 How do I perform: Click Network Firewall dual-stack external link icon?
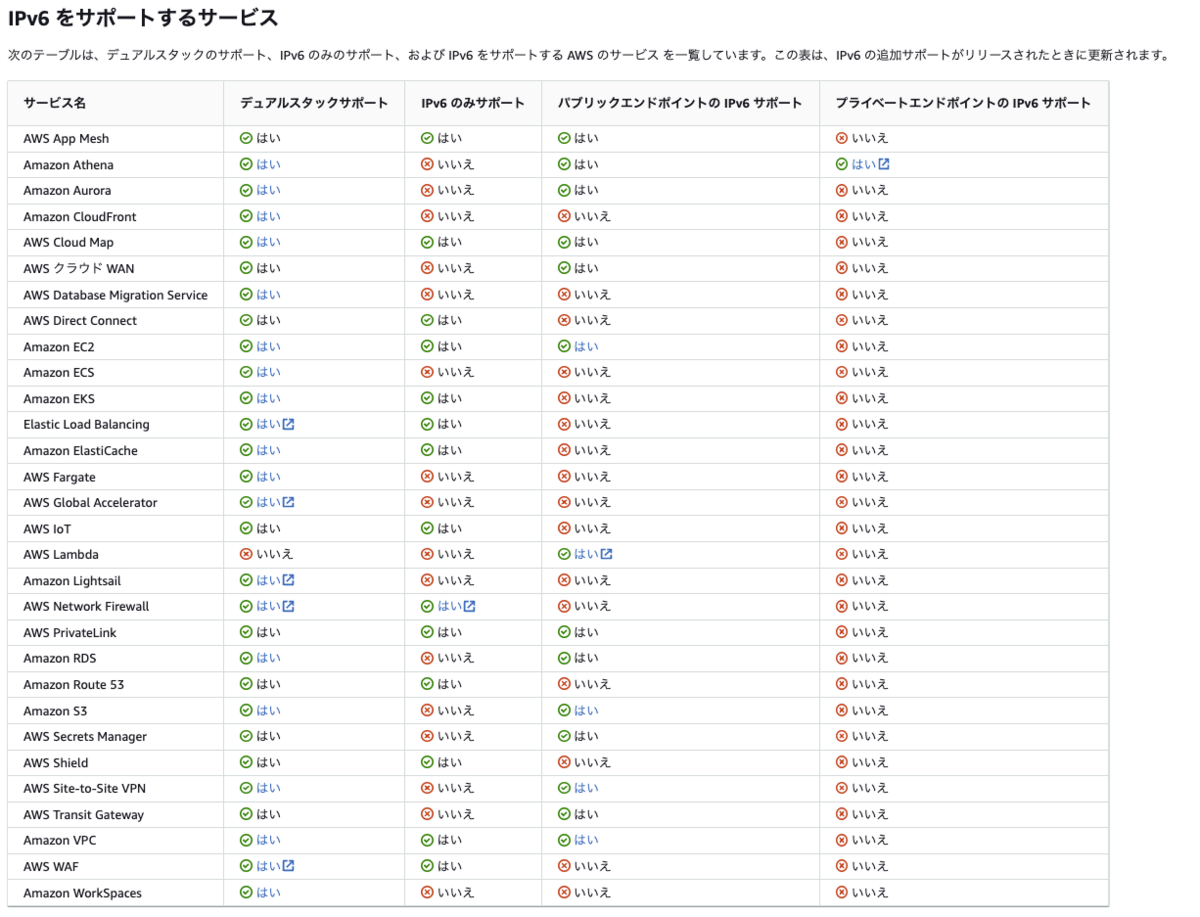(289, 606)
